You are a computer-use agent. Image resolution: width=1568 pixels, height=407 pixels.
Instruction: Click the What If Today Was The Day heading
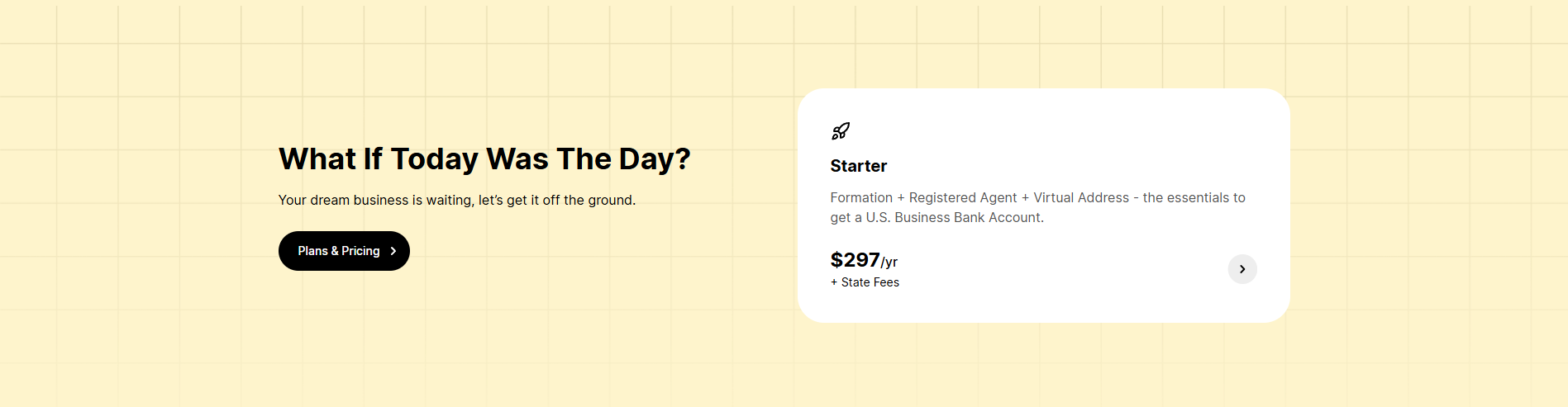[484, 159]
